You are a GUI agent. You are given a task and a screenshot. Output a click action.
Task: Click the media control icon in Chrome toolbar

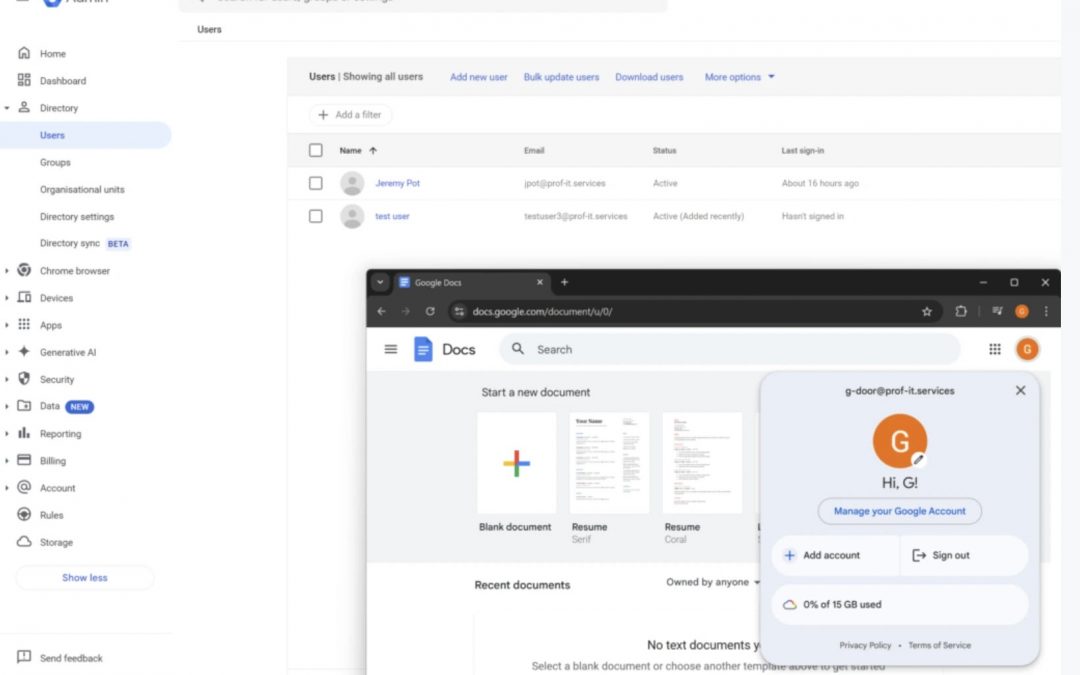coord(997,311)
